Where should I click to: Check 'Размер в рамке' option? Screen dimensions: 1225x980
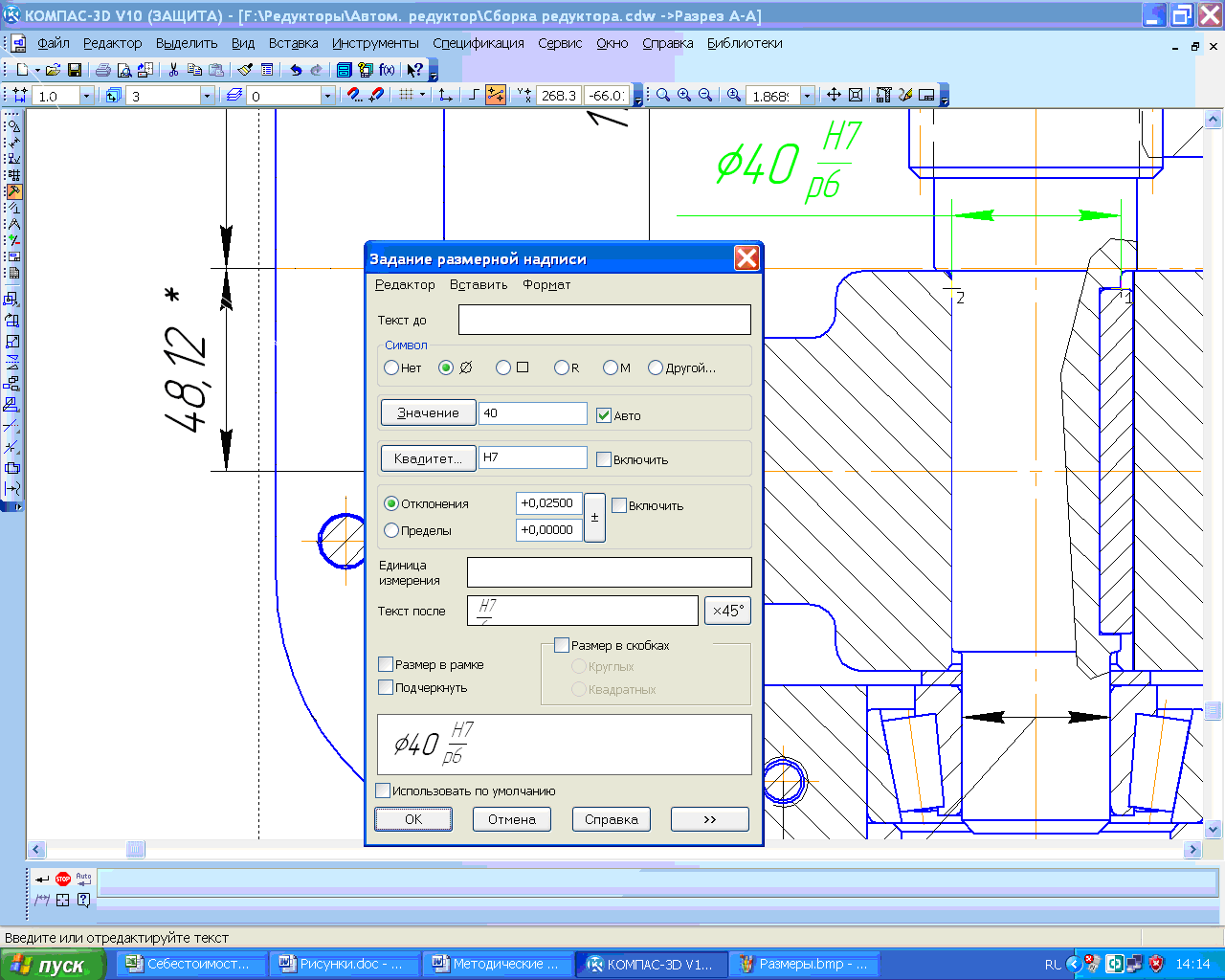pyautogui.click(x=387, y=664)
